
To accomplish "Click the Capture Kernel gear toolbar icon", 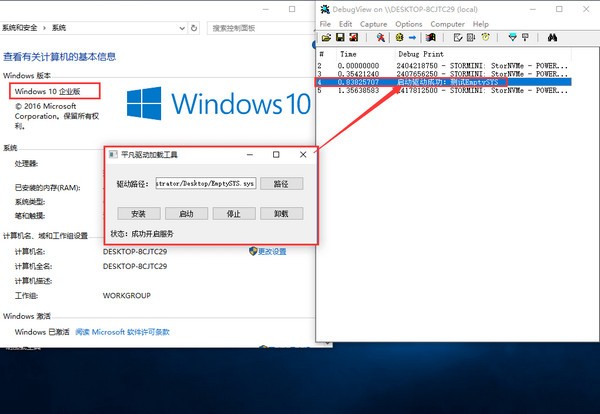I will point(398,37).
